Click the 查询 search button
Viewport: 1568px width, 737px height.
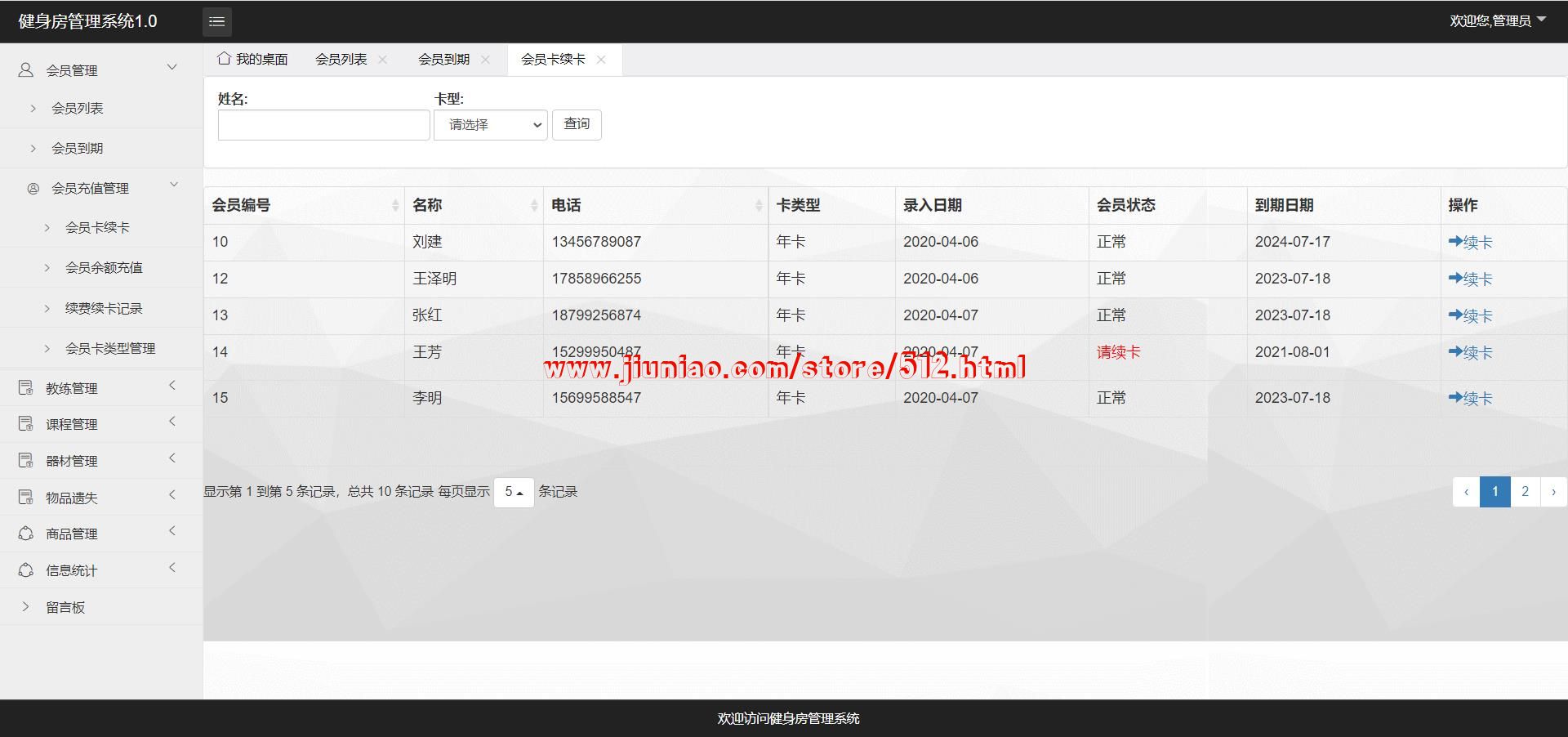[577, 124]
